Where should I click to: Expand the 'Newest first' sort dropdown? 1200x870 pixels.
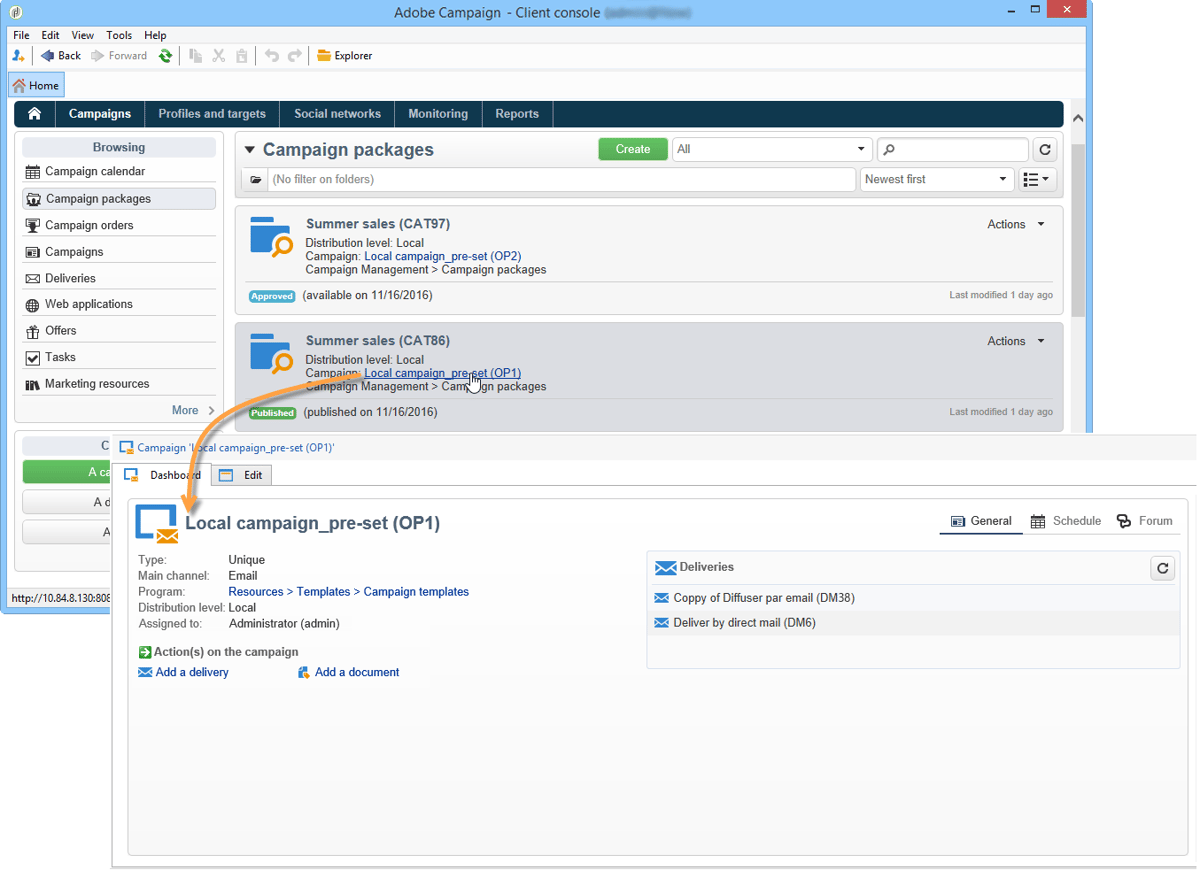(936, 180)
